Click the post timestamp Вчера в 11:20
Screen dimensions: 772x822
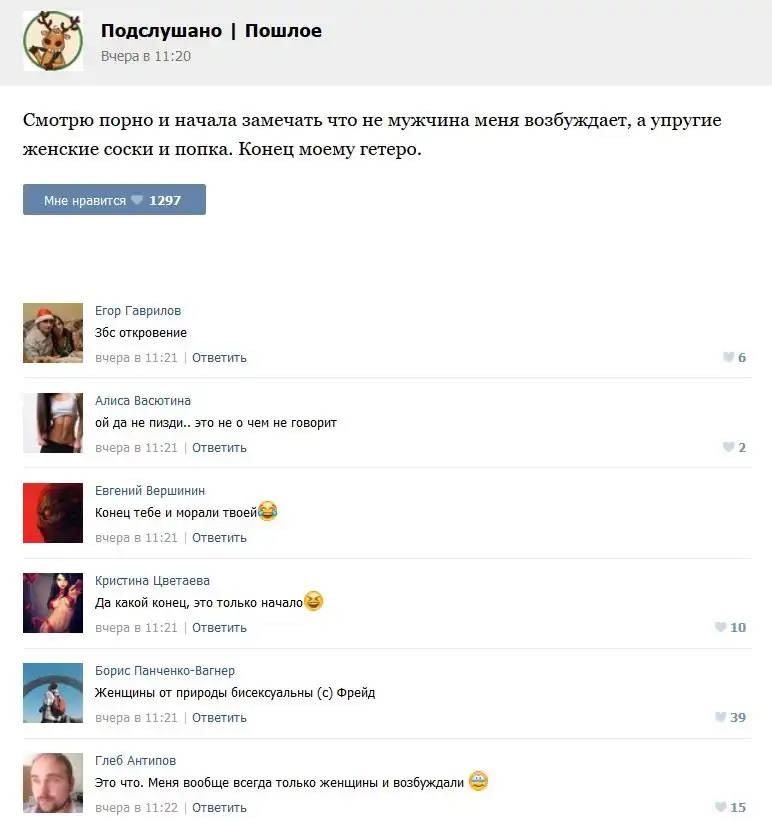(146, 56)
